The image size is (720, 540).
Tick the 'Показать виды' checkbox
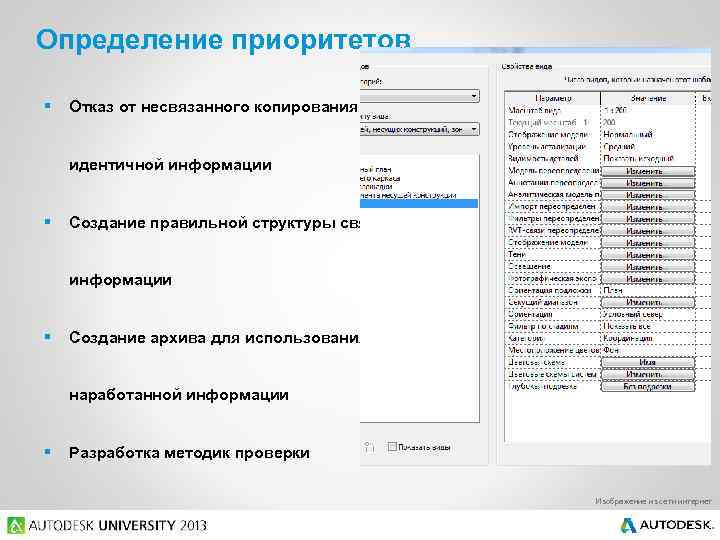click(392, 447)
